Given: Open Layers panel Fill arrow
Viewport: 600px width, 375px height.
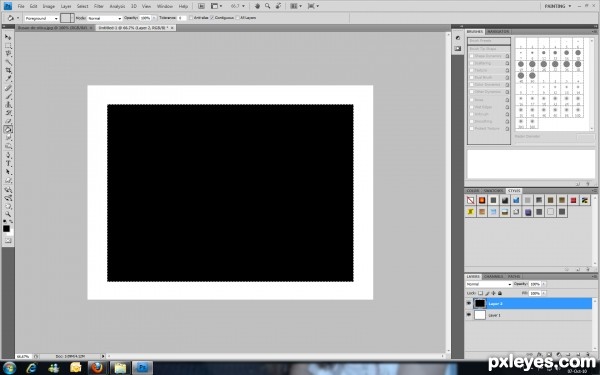Looking at the screenshot, I should (x=544, y=293).
